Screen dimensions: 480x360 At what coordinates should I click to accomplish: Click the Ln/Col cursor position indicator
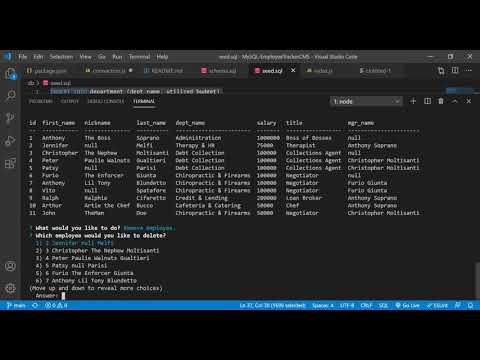coord(272,305)
